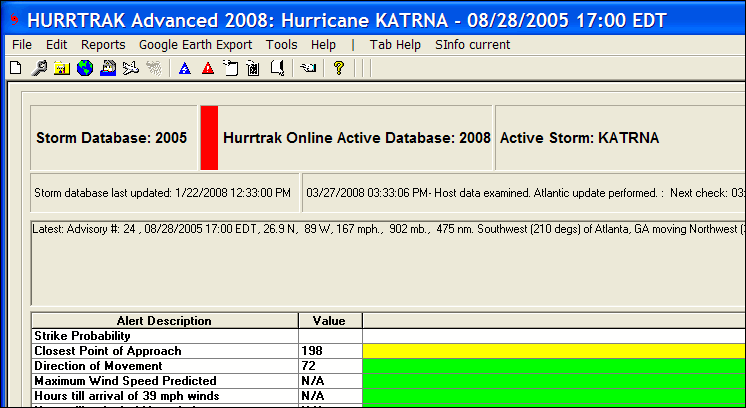Open the globe map icon
Screen dimensions: 746x408
coord(84,68)
